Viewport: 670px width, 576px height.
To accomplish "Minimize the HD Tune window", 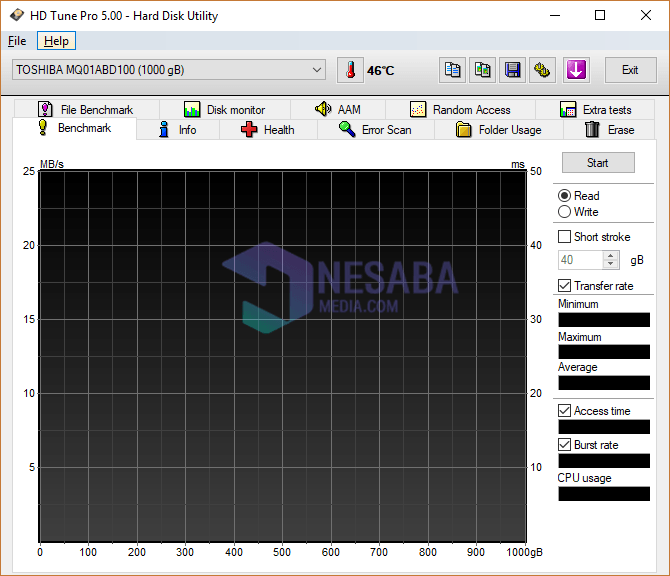I will (x=555, y=15).
